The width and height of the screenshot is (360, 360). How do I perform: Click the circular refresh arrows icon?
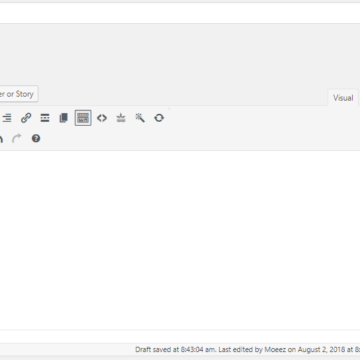click(x=159, y=118)
